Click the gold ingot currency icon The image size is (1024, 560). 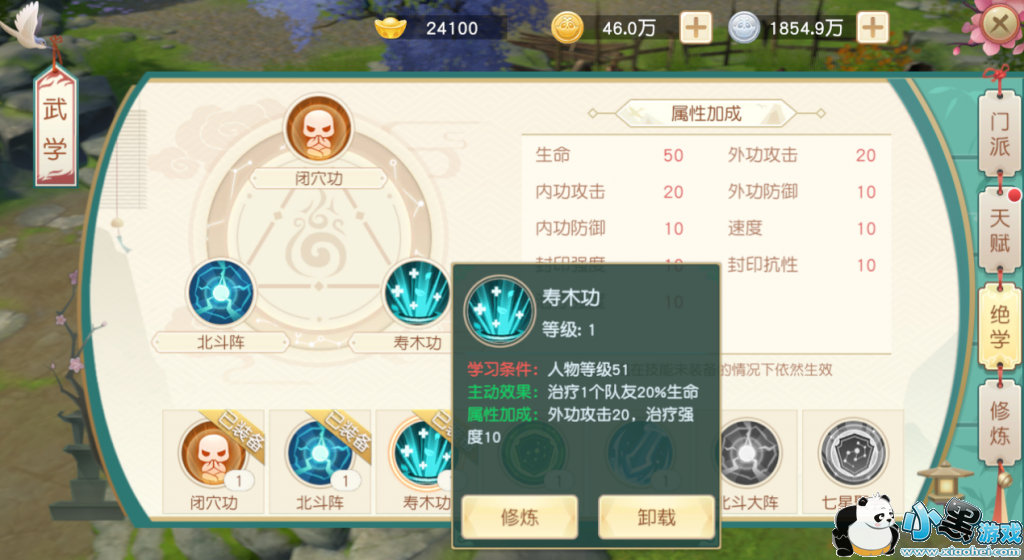click(391, 27)
